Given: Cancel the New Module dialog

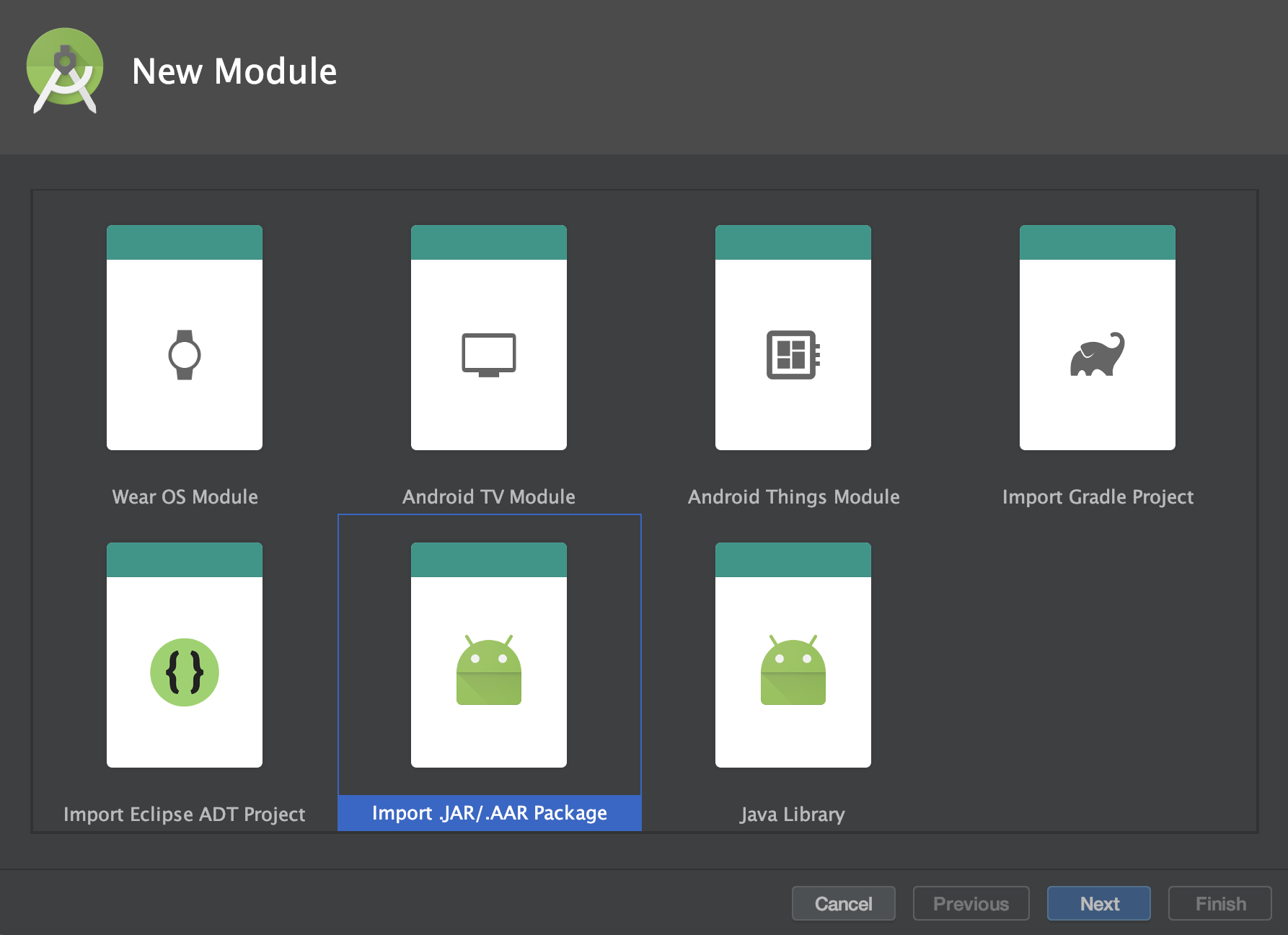Looking at the screenshot, I should click(x=844, y=903).
